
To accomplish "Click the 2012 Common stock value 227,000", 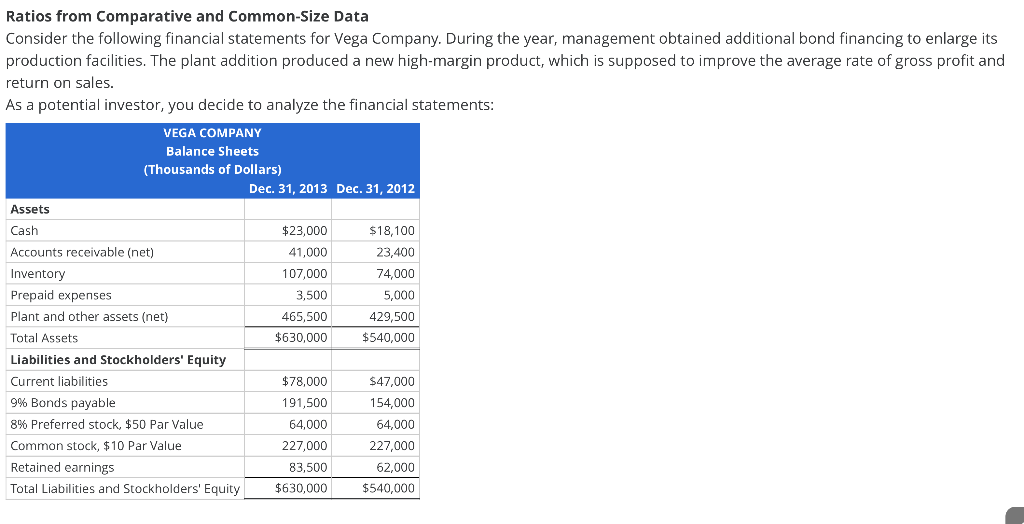I will coord(392,446).
